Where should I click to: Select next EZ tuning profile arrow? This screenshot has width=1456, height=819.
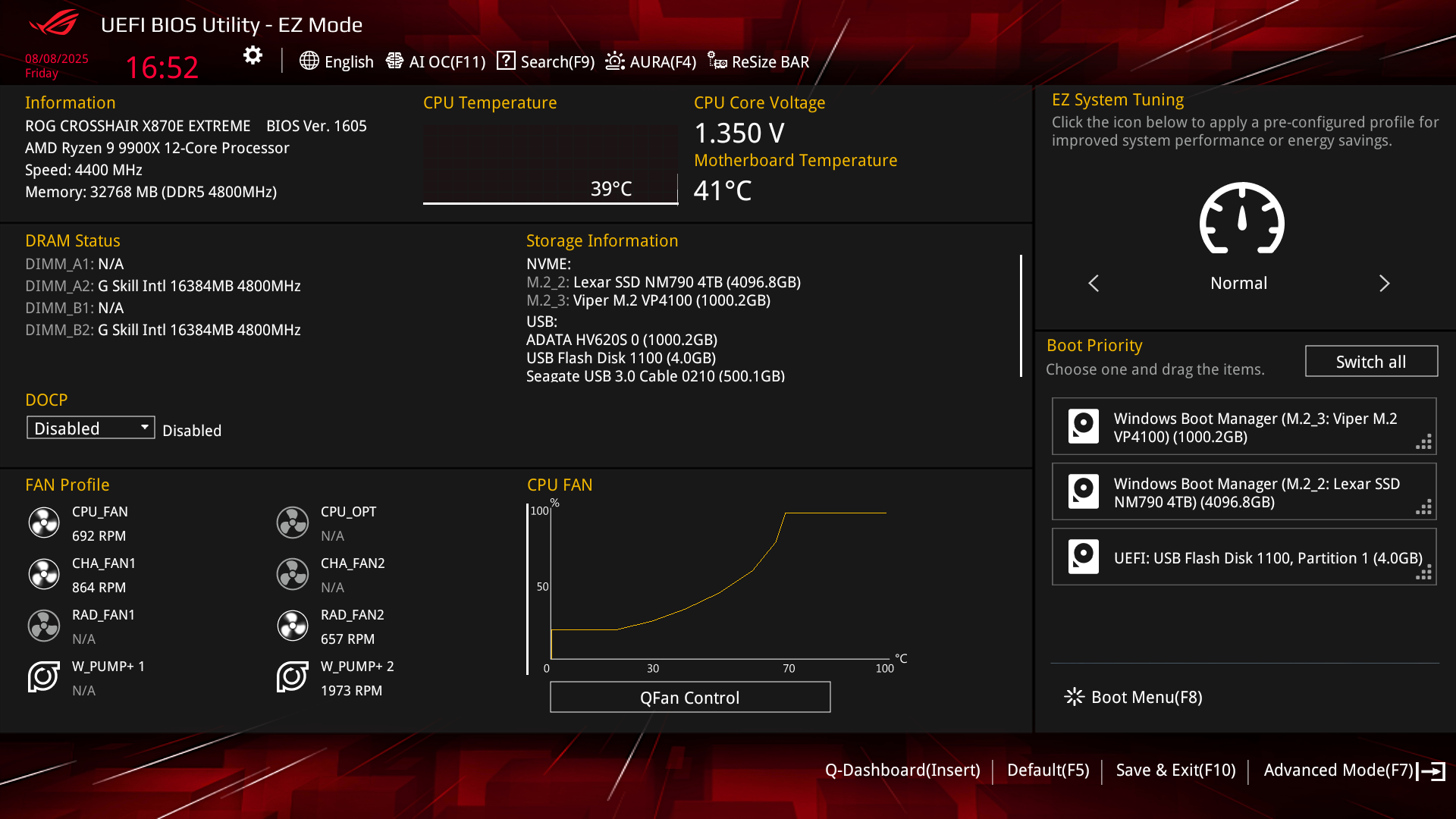tap(1385, 283)
